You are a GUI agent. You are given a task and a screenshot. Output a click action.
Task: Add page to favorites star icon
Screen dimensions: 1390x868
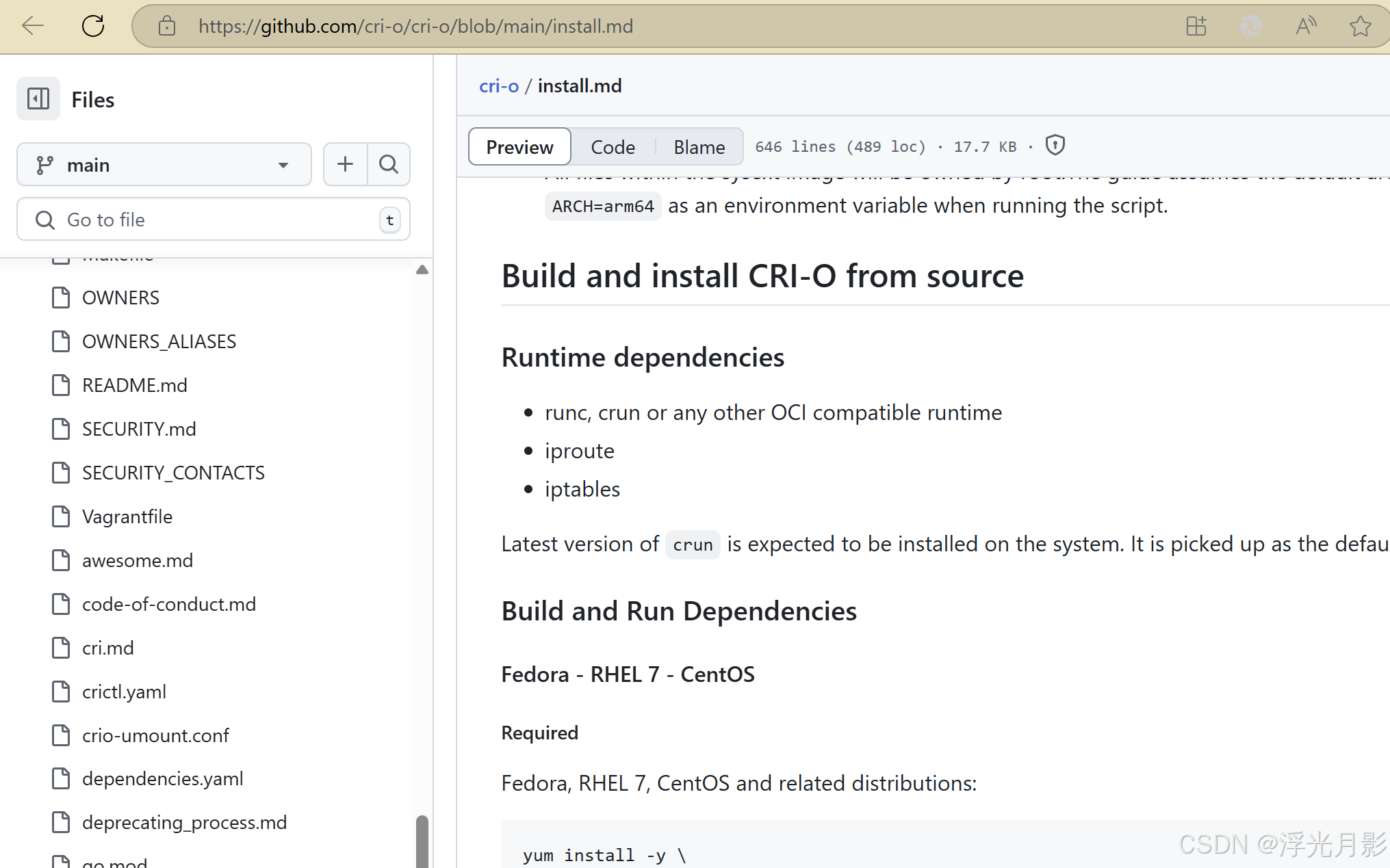pos(1360,26)
